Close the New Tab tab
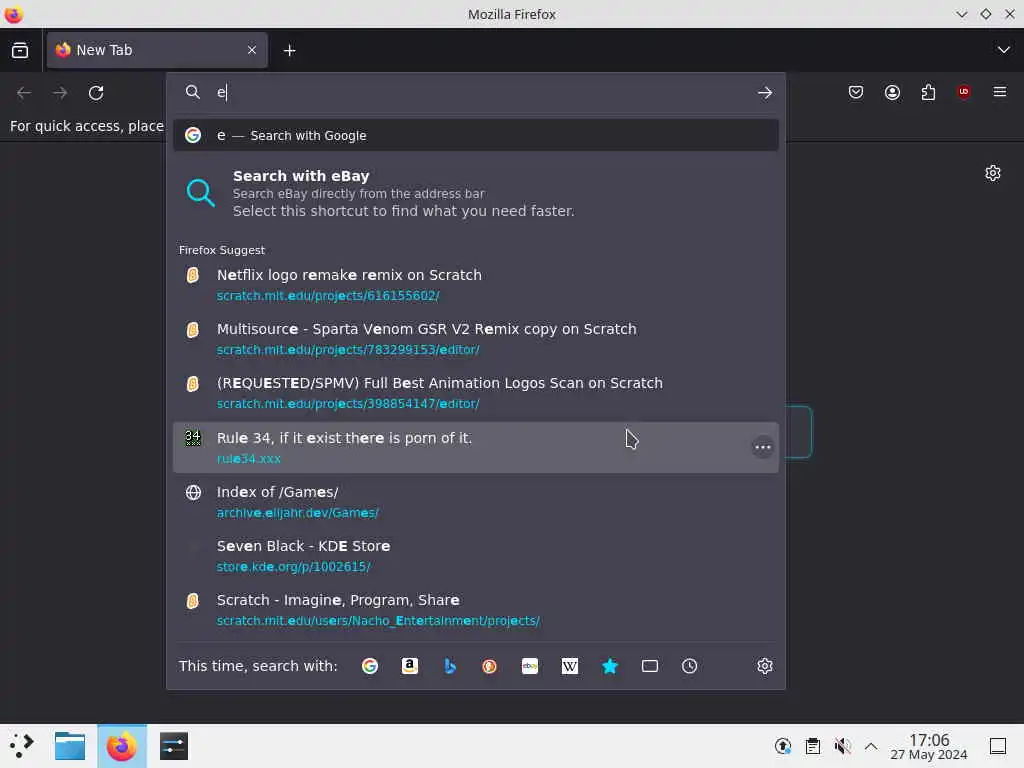This screenshot has width=1024, height=768. 252,50
